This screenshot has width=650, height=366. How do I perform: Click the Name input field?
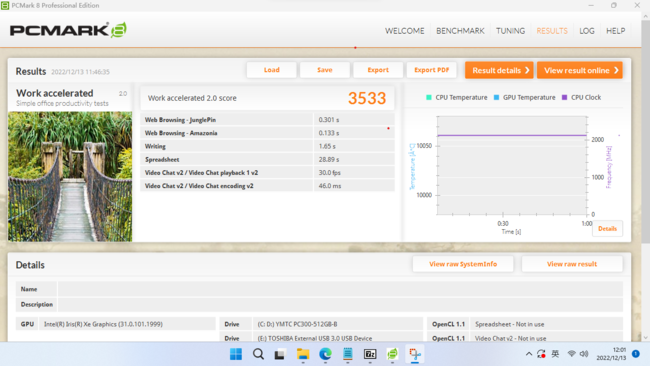tap(340, 289)
